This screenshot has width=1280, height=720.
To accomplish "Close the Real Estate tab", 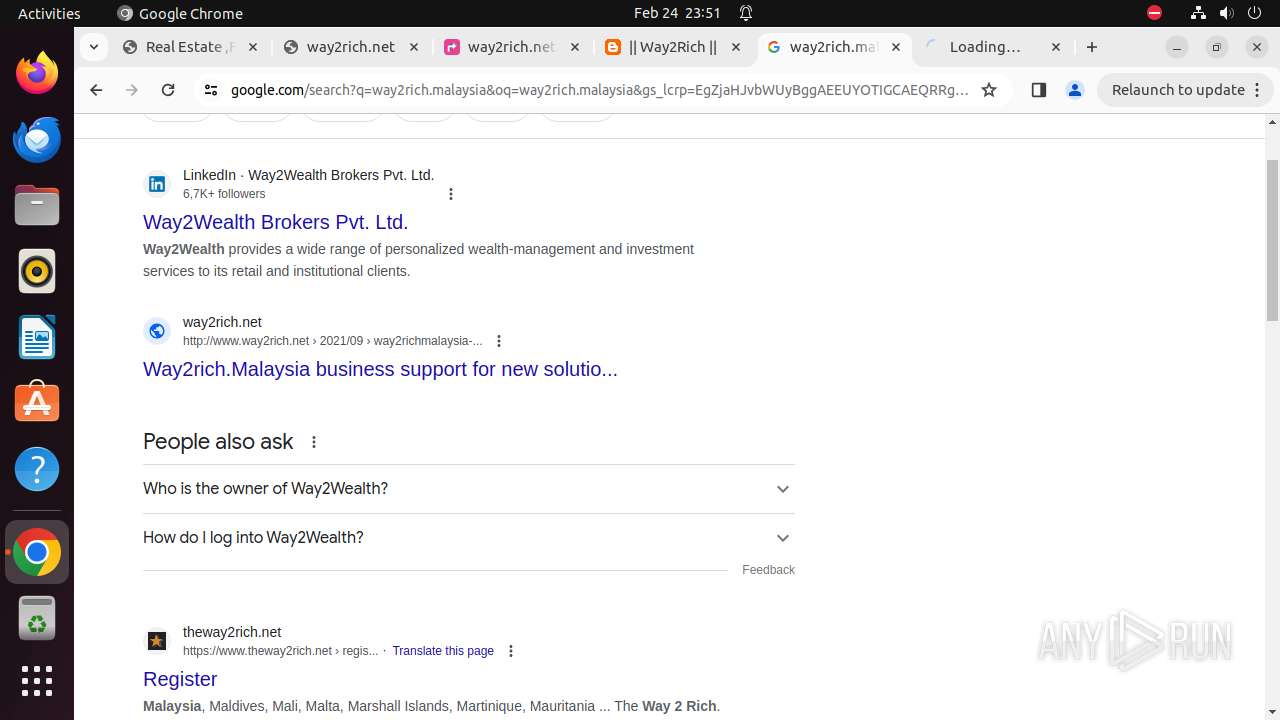I will coord(252,47).
